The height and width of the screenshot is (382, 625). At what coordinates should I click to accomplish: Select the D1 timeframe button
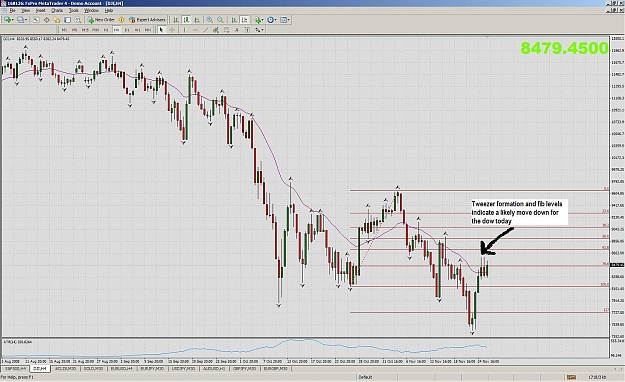click(127, 30)
